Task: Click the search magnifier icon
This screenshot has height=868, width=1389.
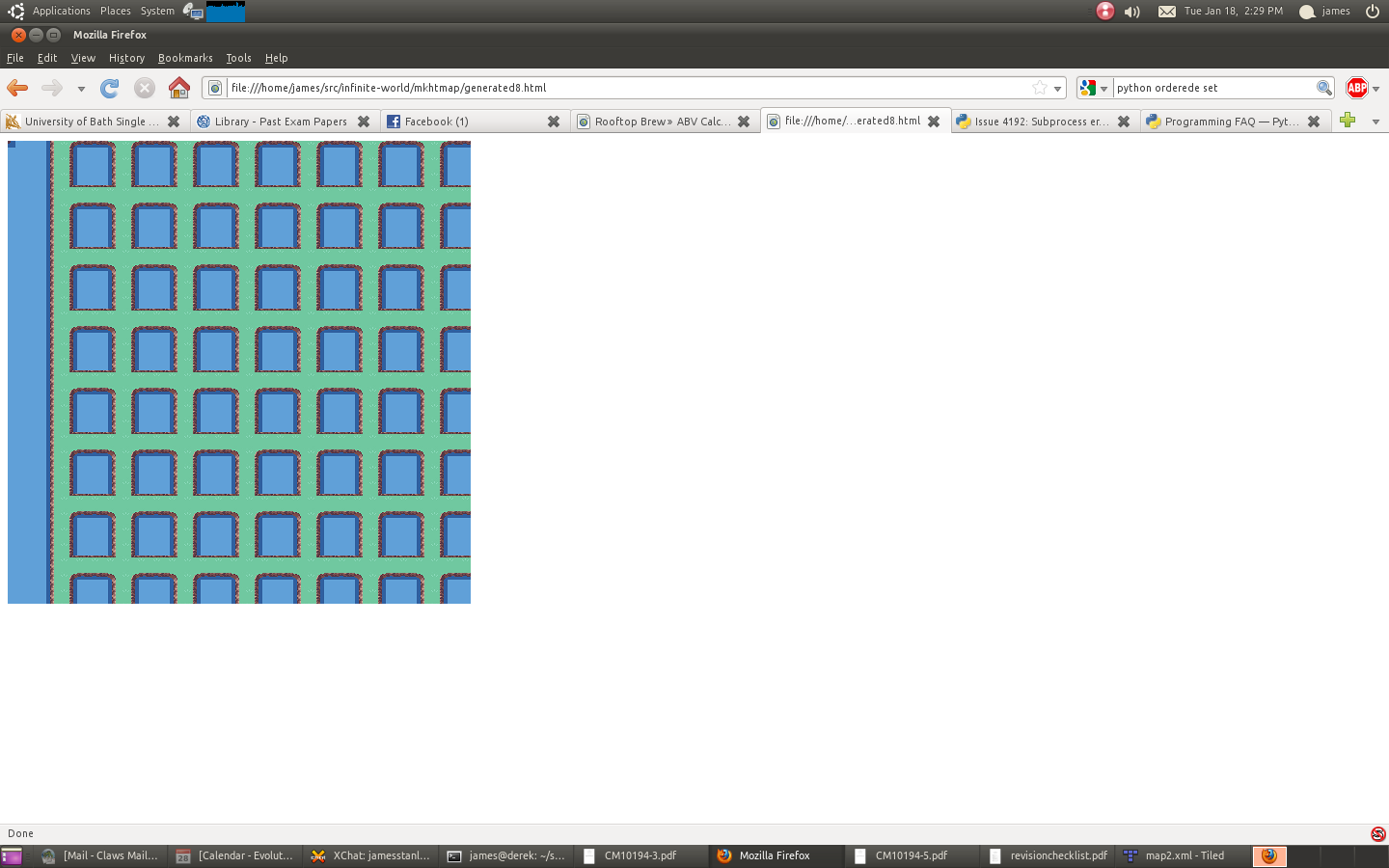Action: (x=1324, y=88)
